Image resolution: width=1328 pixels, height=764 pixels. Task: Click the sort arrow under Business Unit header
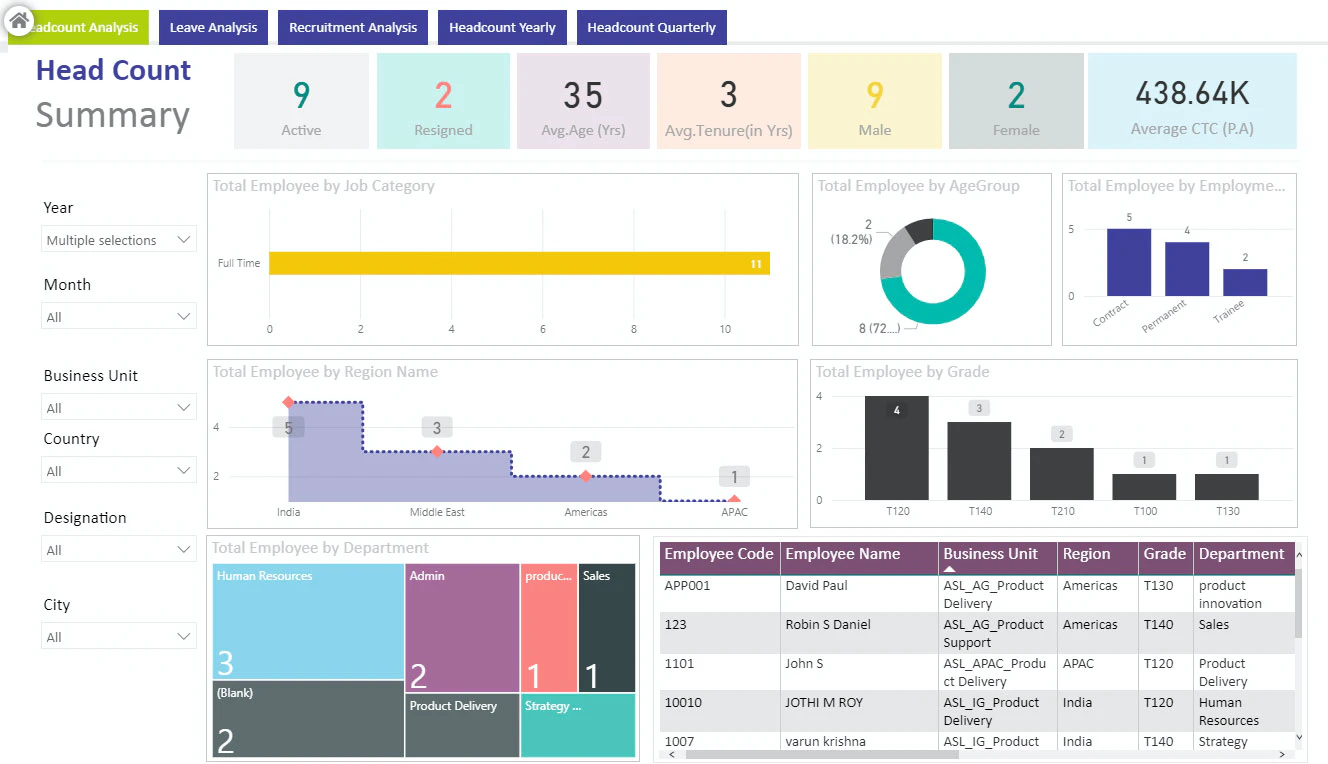pos(949,568)
